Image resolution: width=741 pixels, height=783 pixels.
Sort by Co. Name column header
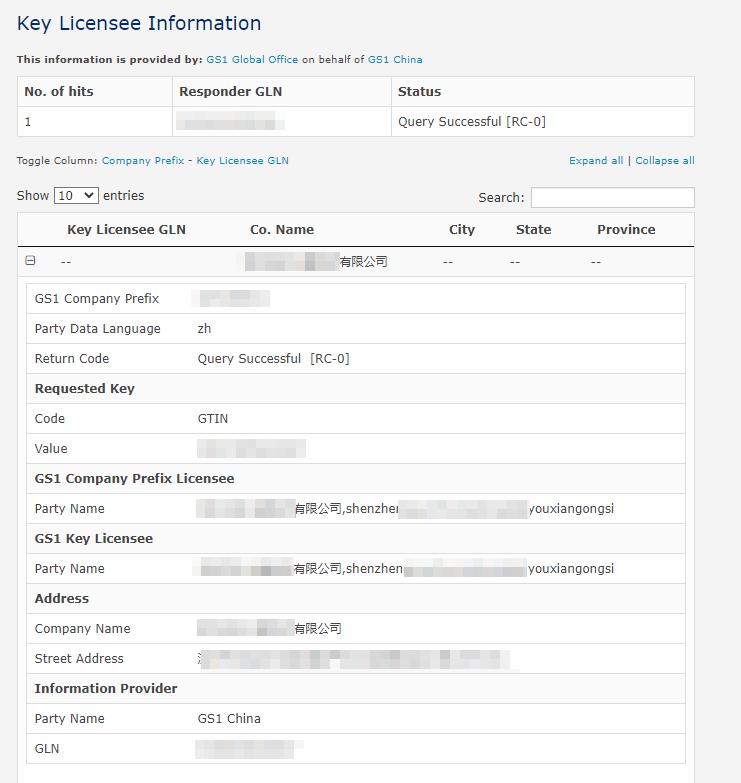coord(282,230)
